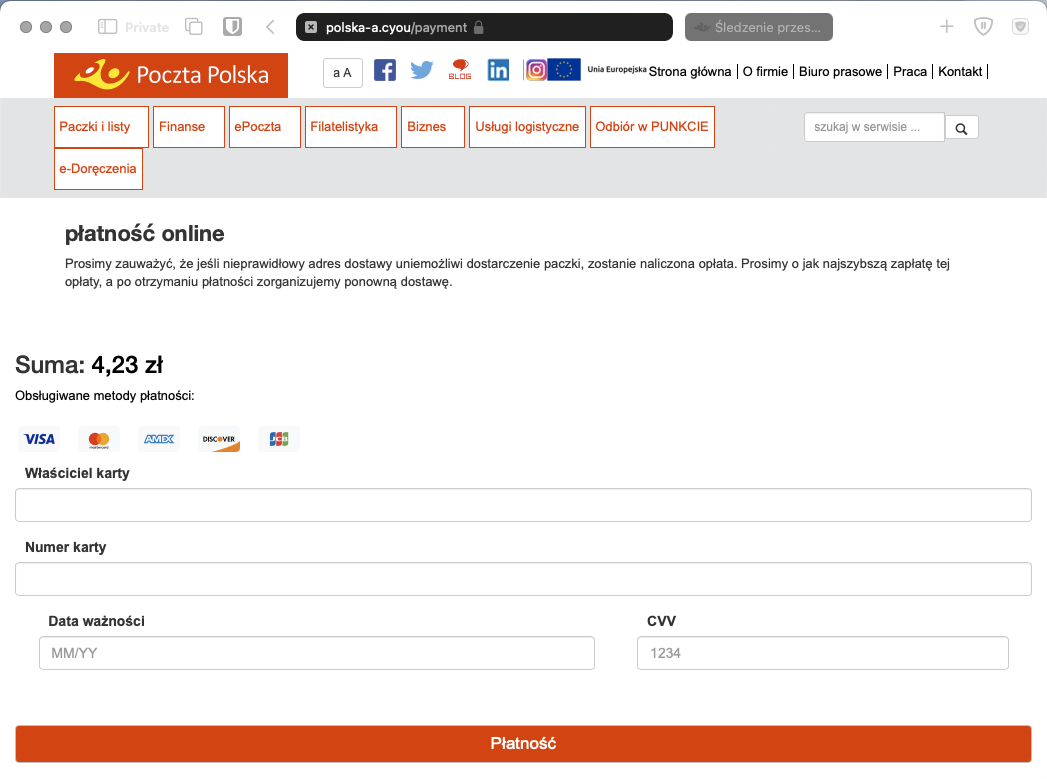Toggle font size with aA button

click(x=343, y=73)
